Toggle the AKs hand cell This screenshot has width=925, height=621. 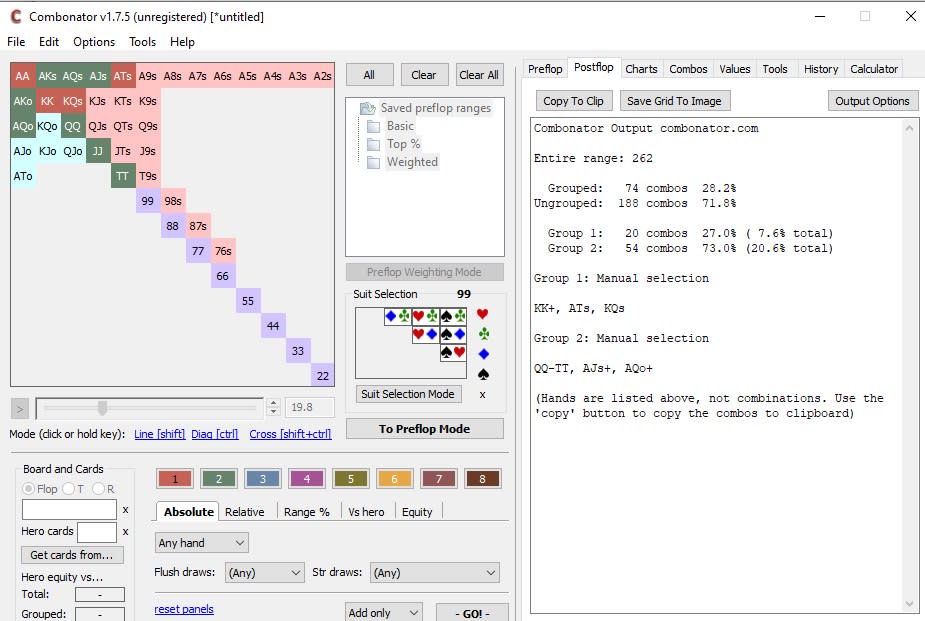click(x=48, y=75)
